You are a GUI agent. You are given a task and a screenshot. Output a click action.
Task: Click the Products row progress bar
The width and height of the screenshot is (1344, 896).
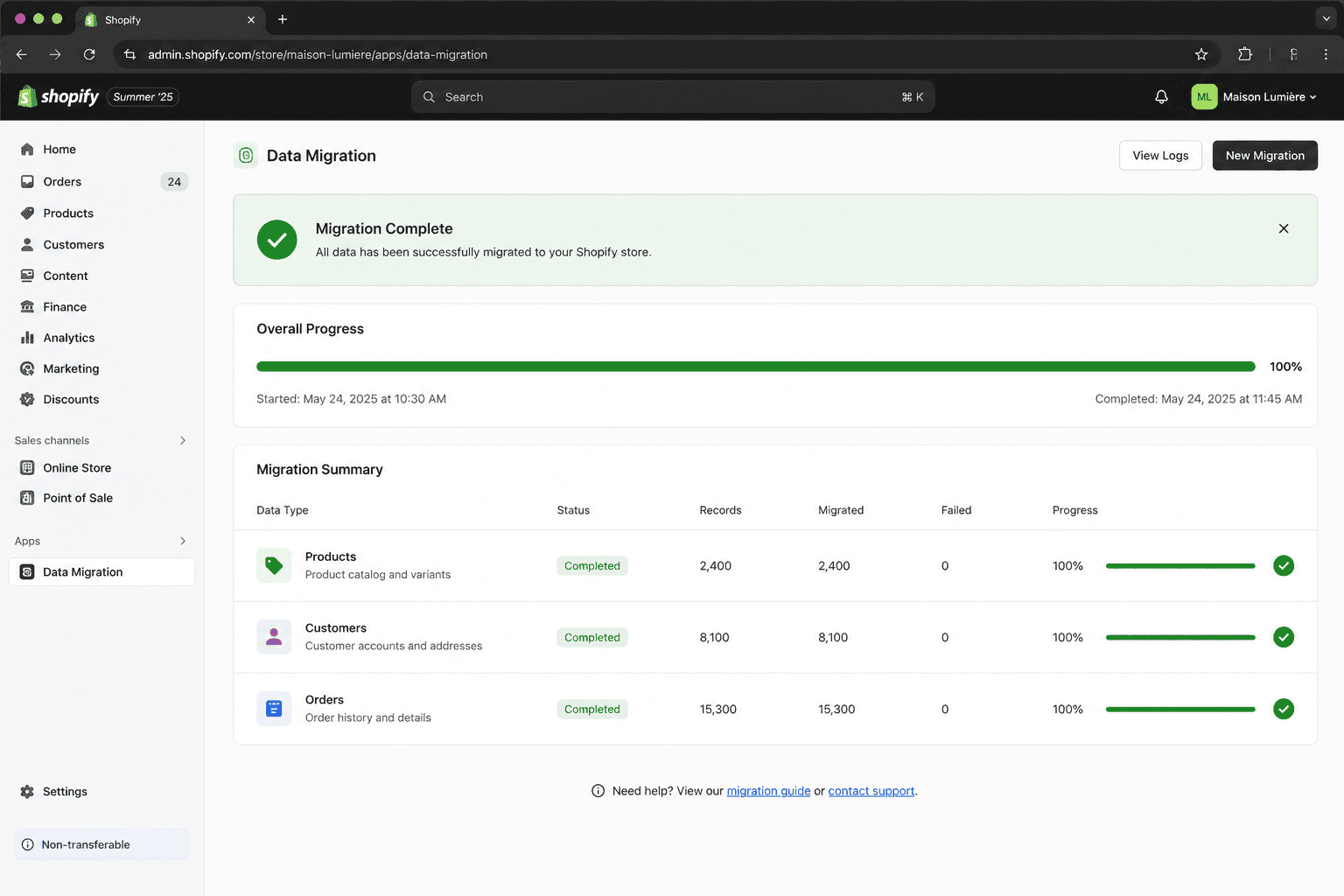tap(1180, 566)
